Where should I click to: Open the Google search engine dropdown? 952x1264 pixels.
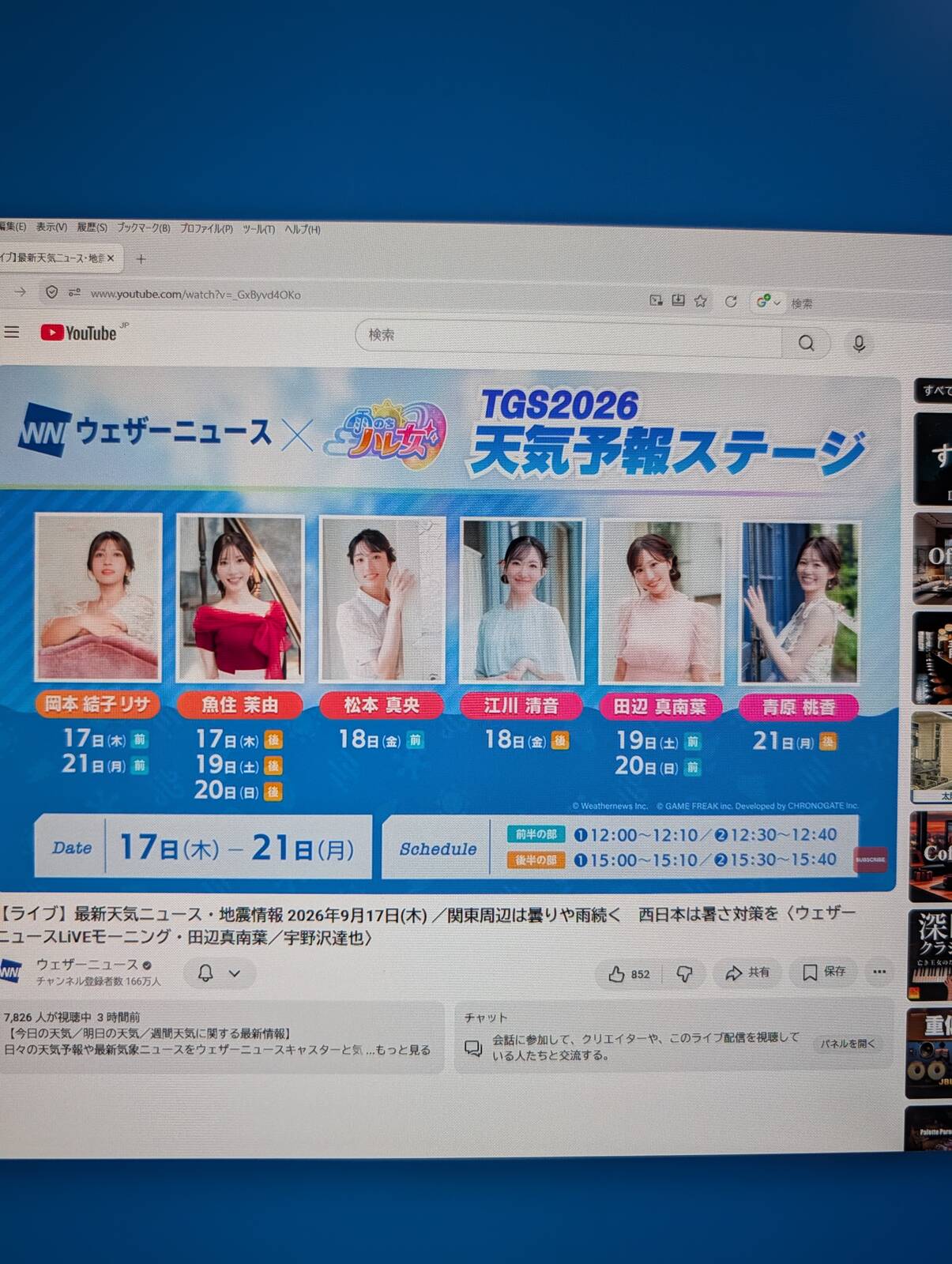[768, 302]
